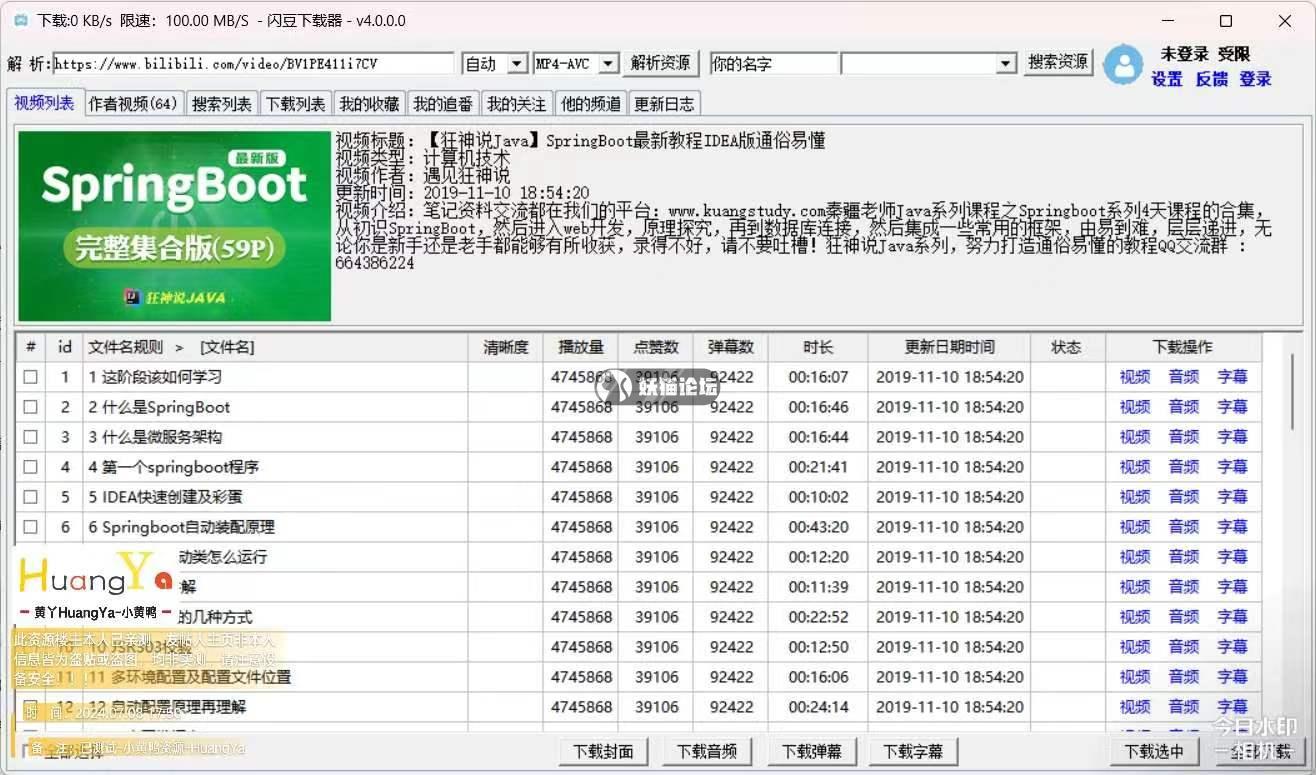Select file name 5 IDEA快速创建及彩蛋

pyautogui.click(x=166, y=497)
